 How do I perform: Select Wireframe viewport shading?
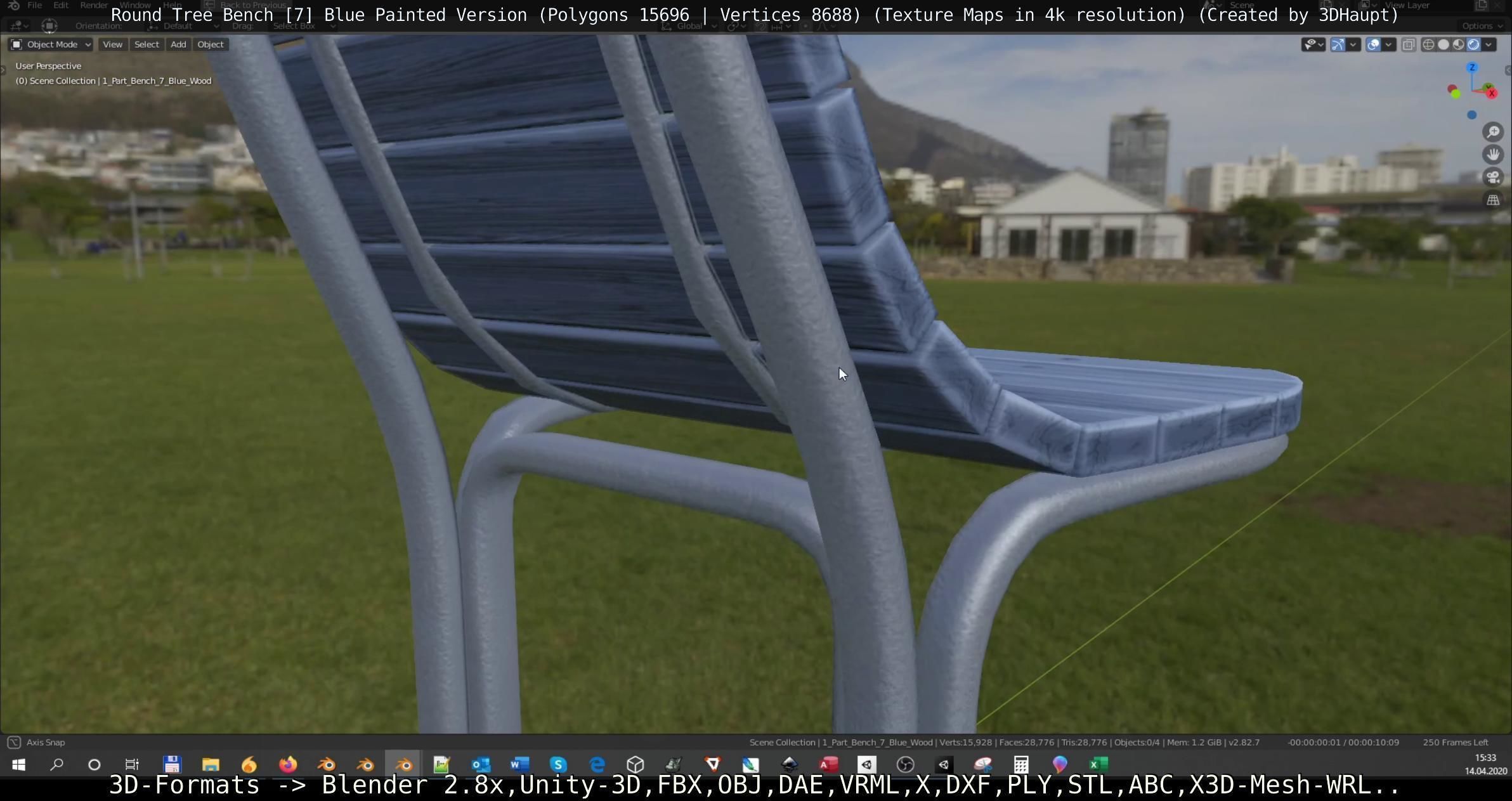tap(1428, 44)
